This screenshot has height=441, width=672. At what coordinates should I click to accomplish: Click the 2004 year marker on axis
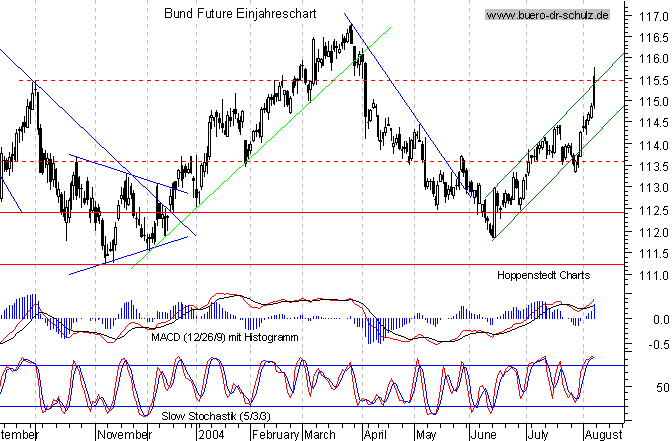[x=211, y=435]
